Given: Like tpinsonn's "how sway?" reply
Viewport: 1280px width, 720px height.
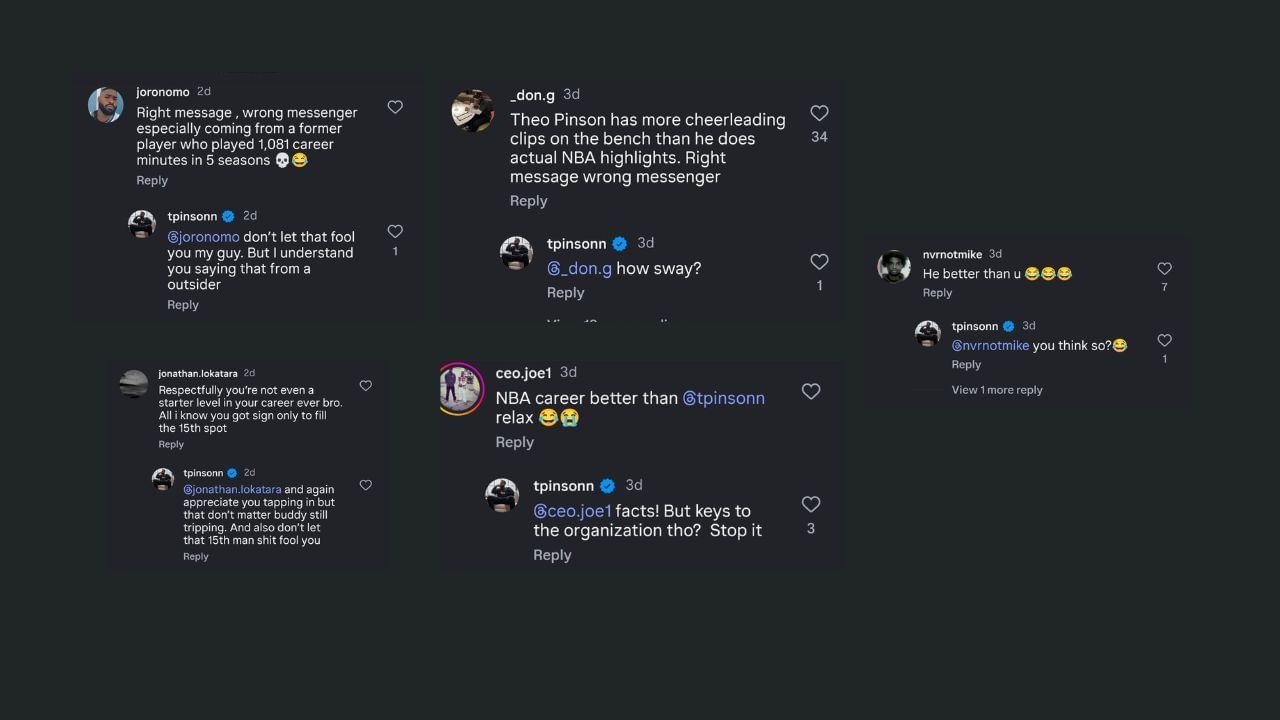Looking at the screenshot, I should (820, 262).
